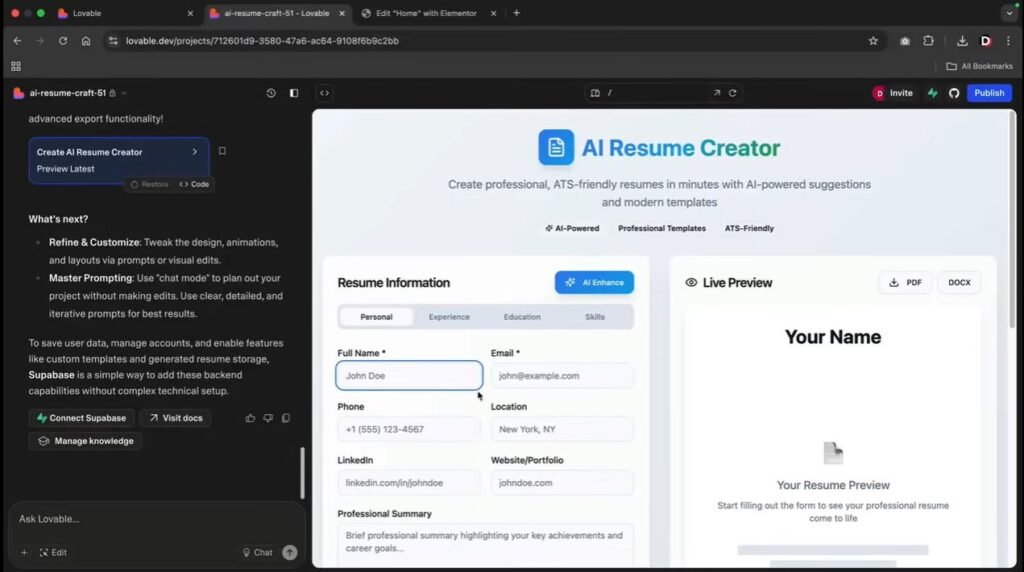Open version history clock icon
This screenshot has width=1024, height=572.
[x=271, y=93]
